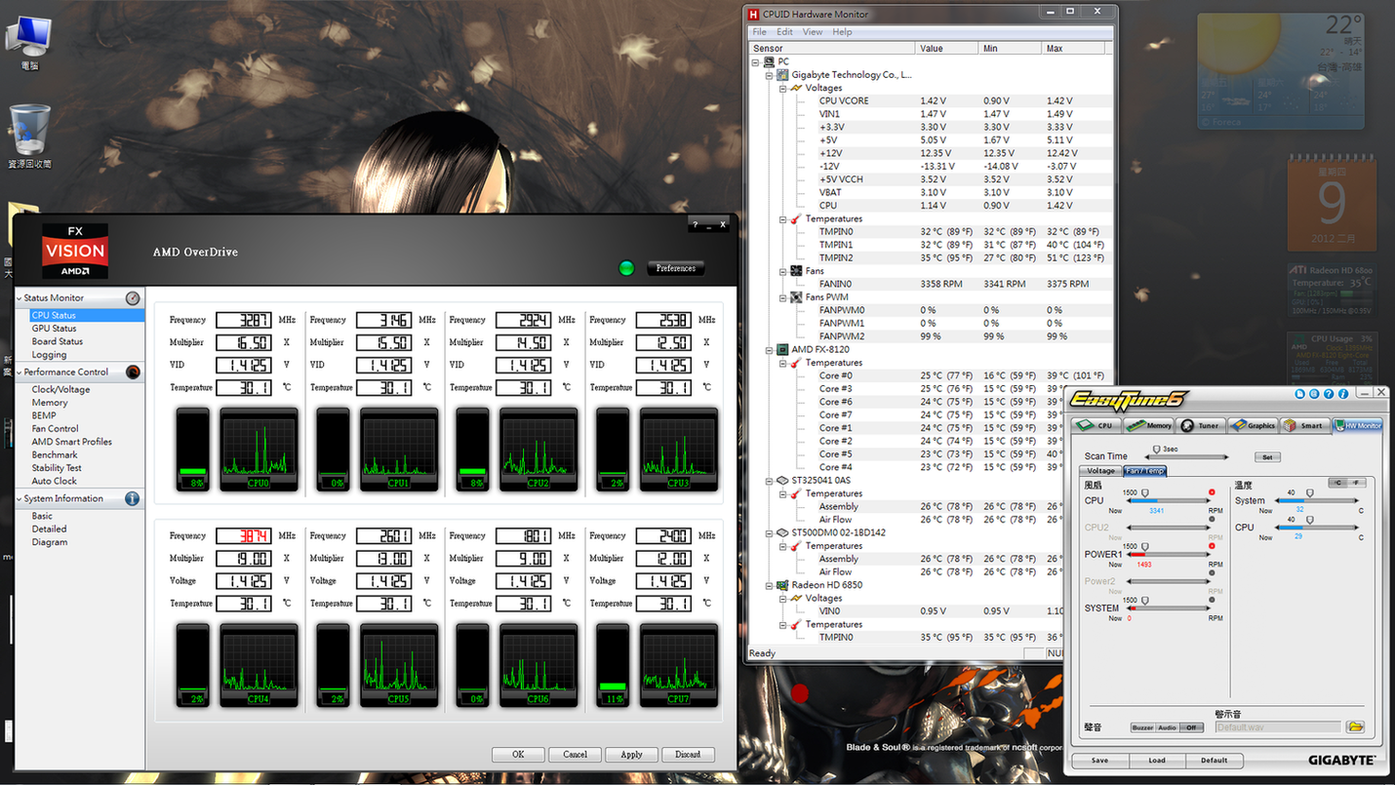Open the folder icon beside Default.wav
The width and height of the screenshot is (1395, 785).
[x=1355, y=727]
